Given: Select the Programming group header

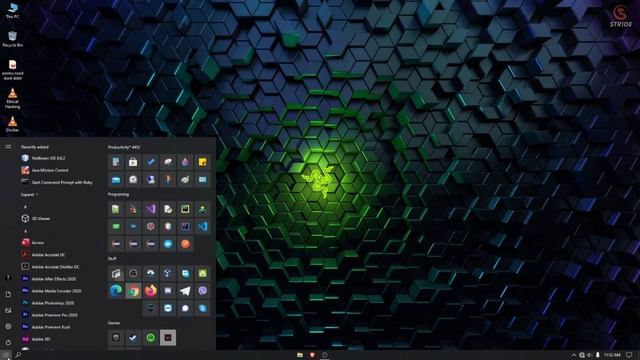Looking at the screenshot, I should (x=118, y=194).
